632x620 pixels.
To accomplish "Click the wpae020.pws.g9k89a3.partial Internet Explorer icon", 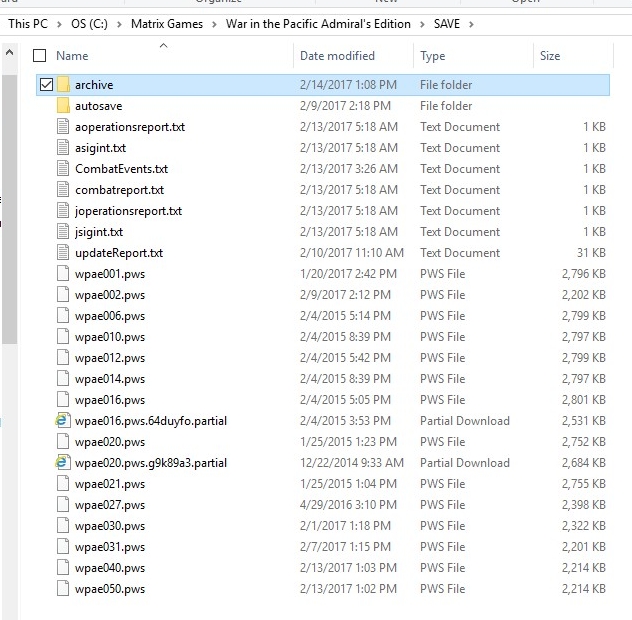I will (63, 463).
